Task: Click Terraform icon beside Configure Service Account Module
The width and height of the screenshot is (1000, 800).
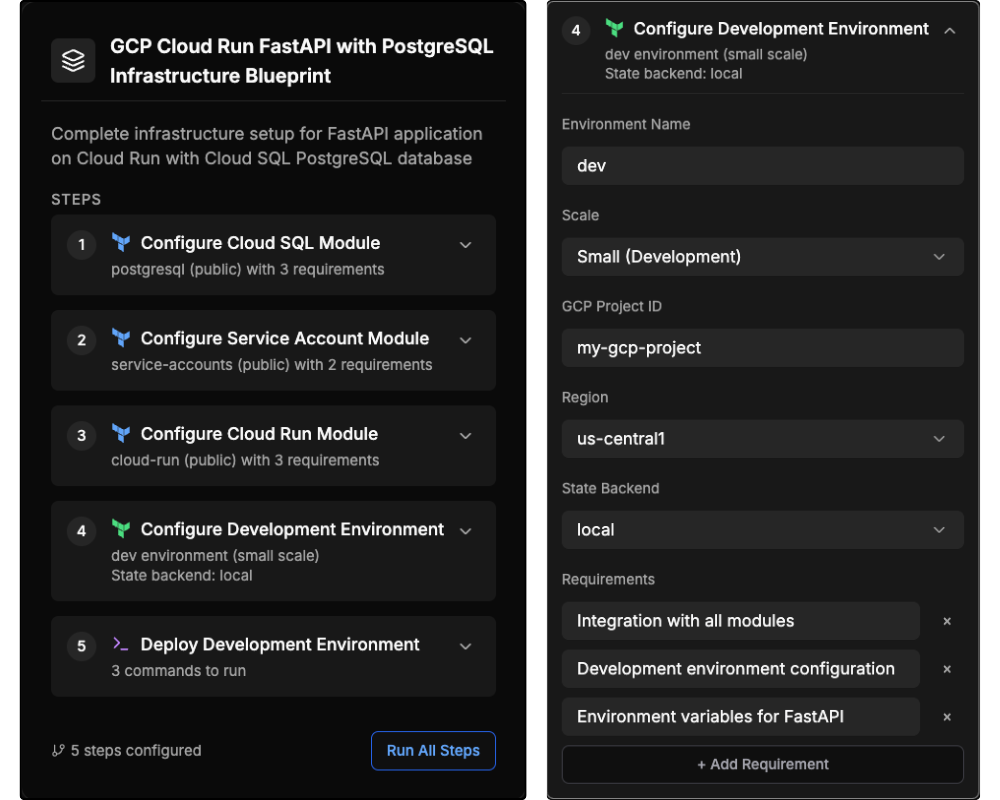Action: [x=121, y=339]
